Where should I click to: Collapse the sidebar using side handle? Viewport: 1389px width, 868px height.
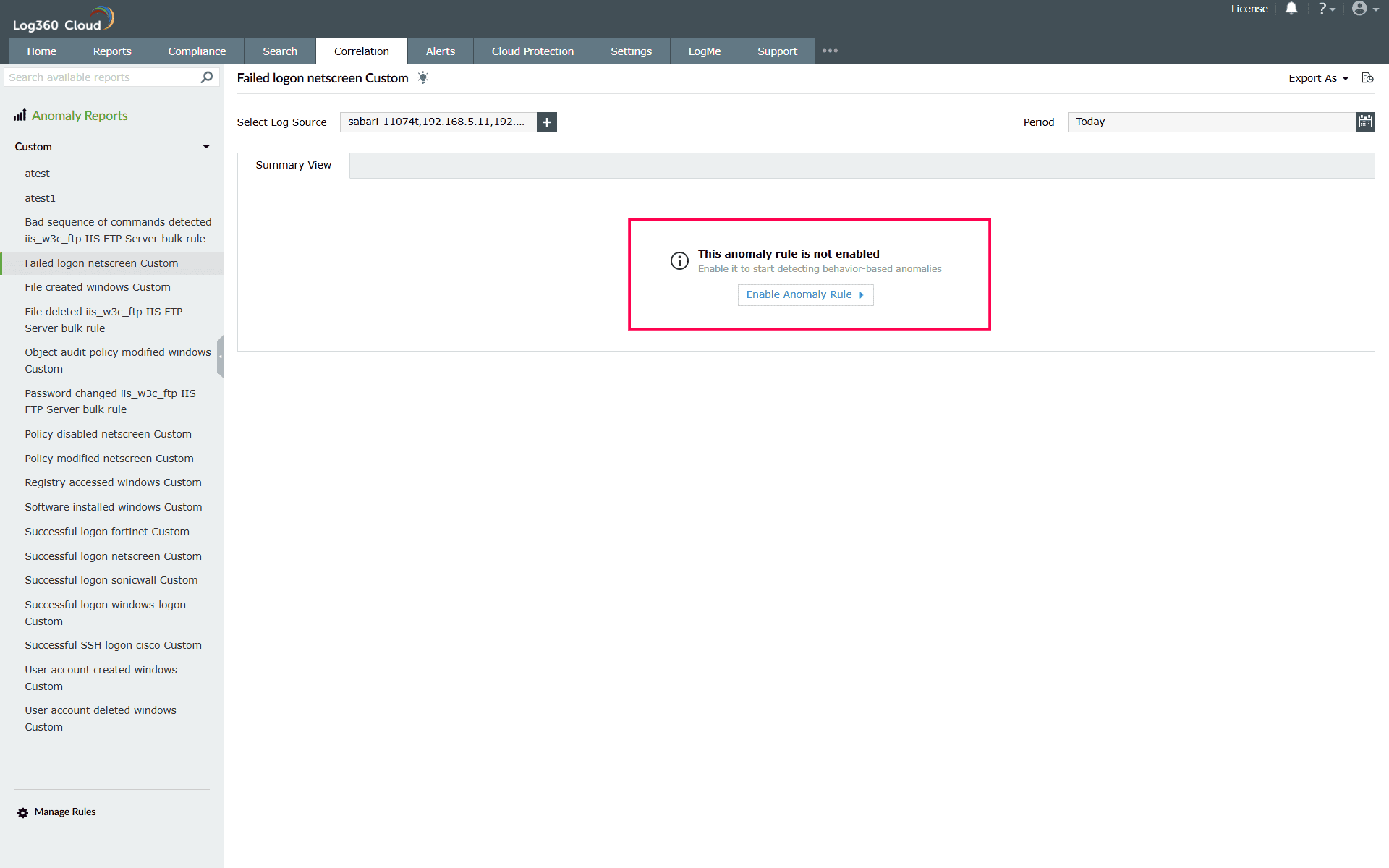click(220, 356)
